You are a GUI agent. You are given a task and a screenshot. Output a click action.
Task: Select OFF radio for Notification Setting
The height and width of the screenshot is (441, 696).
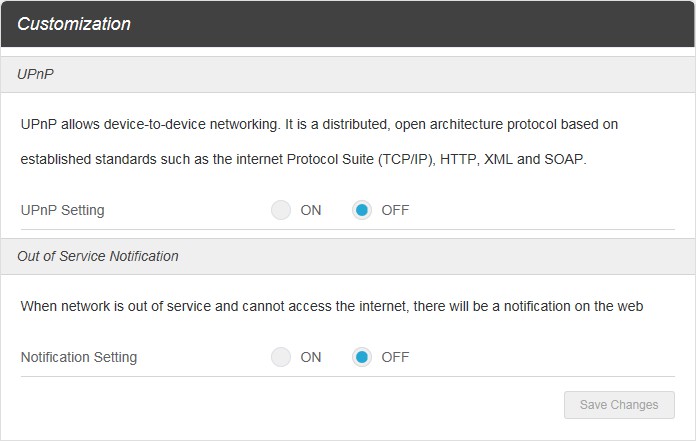[362, 357]
